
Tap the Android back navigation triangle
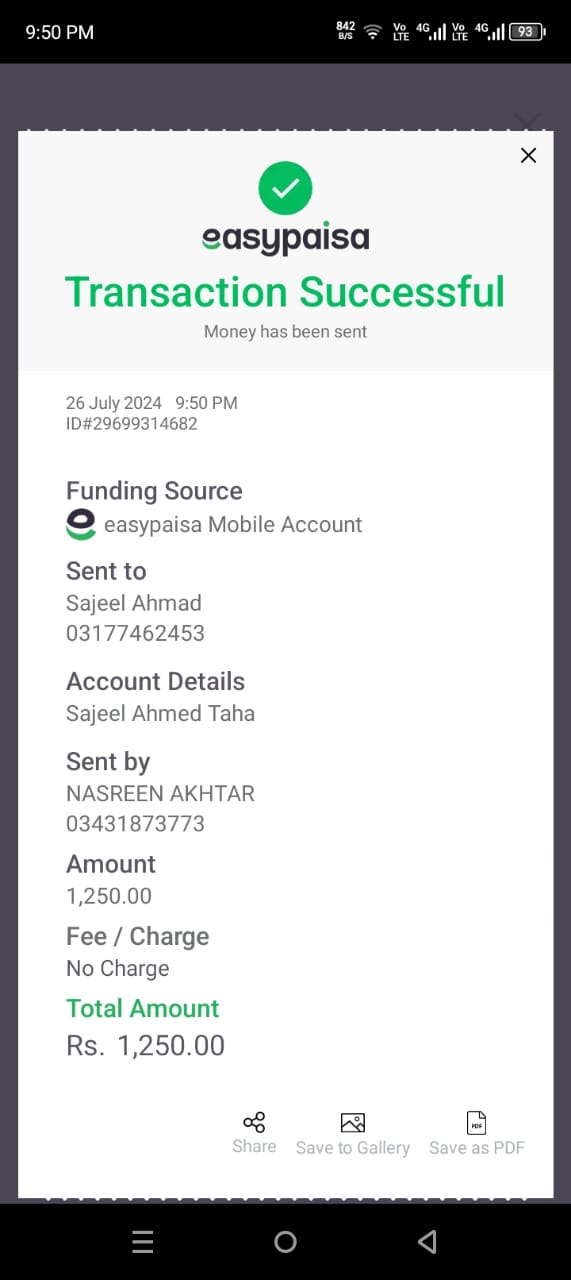427,1242
